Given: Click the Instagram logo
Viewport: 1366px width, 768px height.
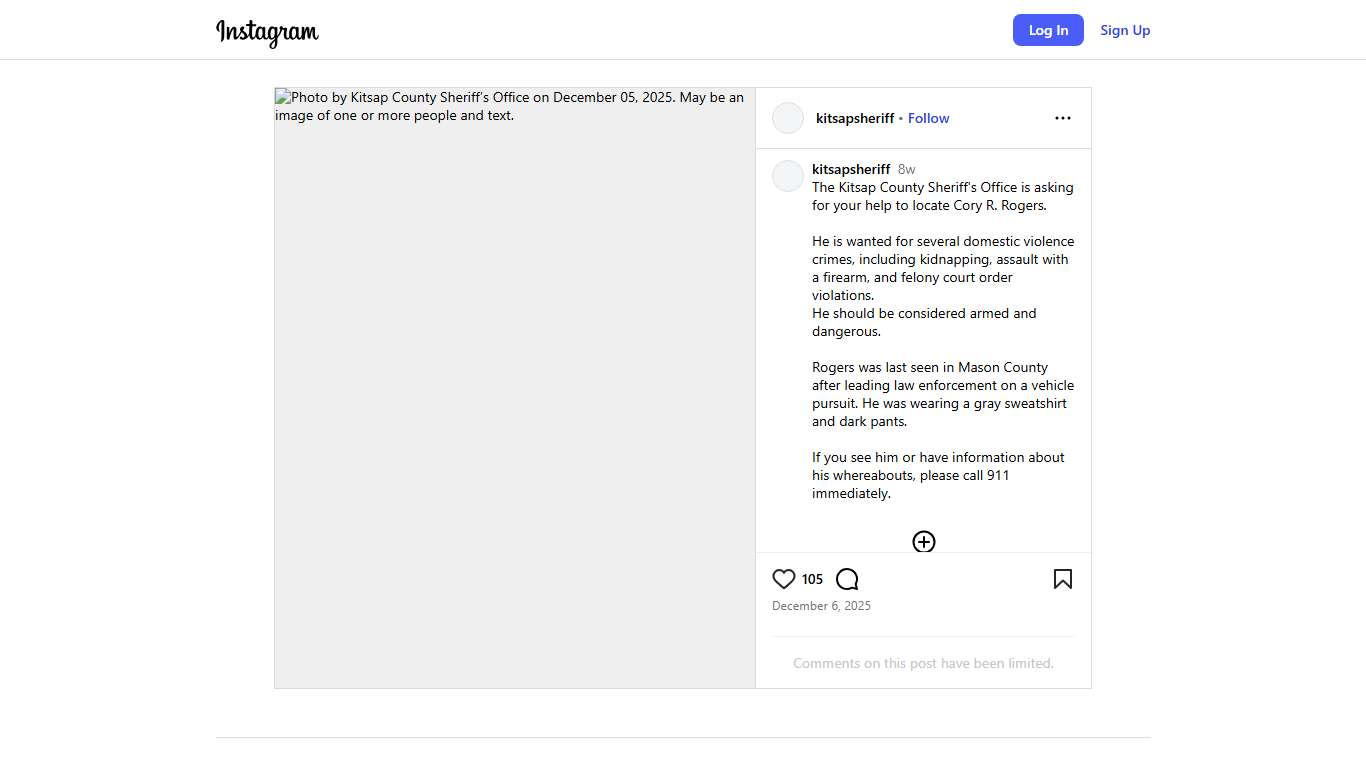Looking at the screenshot, I should pos(267,32).
